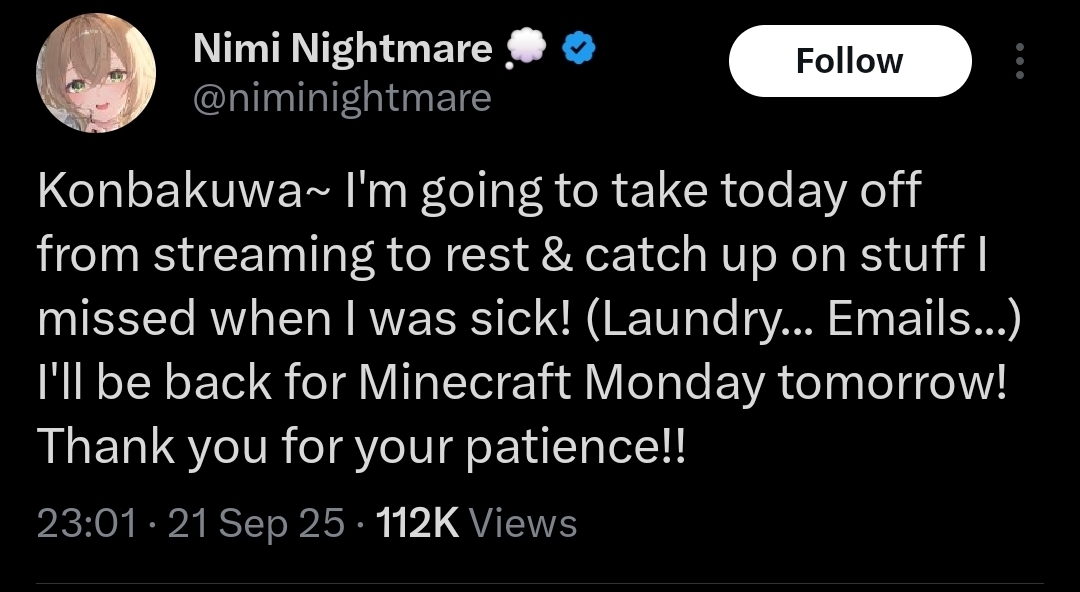Click the @niminightmare handle
This screenshot has width=1080, height=592.
point(341,98)
